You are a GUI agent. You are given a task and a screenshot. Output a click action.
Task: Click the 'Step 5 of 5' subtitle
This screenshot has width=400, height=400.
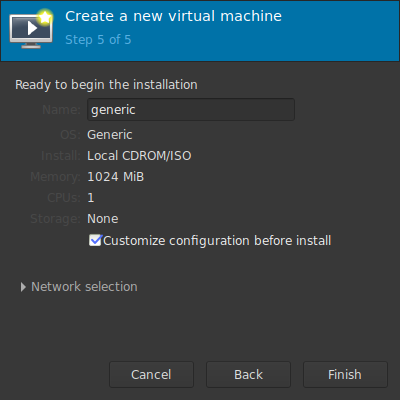[x=98, y=40]
